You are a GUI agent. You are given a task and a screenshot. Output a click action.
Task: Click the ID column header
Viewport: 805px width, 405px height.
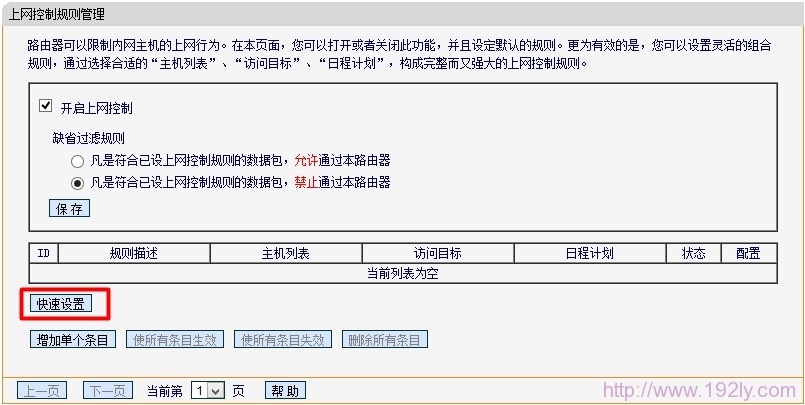pyautogui.click(x=44, y=253)
